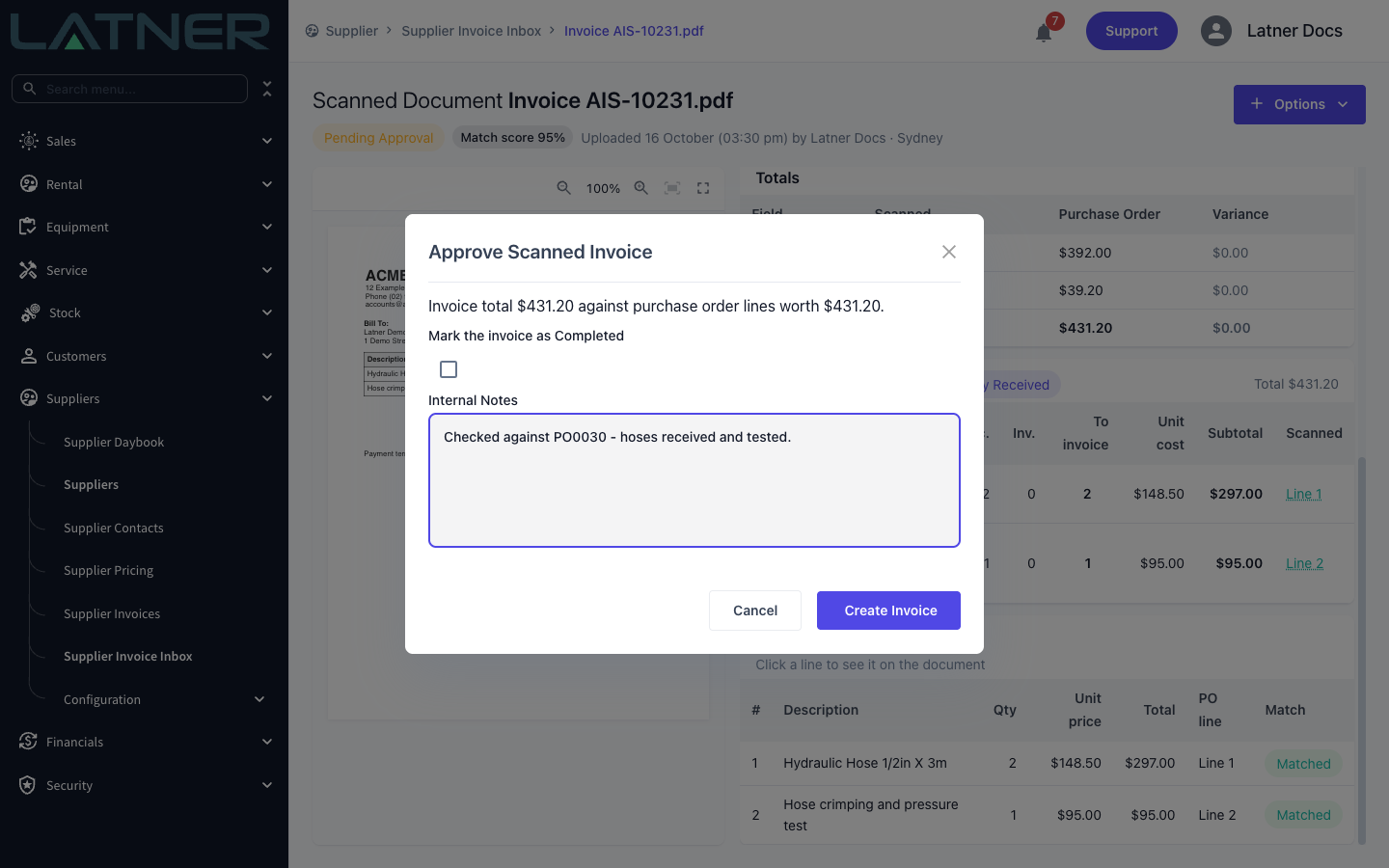Image resolution: width=1389 pixels, height=868 pixels.
Task: Click the Matched badge for Hydraulic Hose
Action: coord(1303,764)
